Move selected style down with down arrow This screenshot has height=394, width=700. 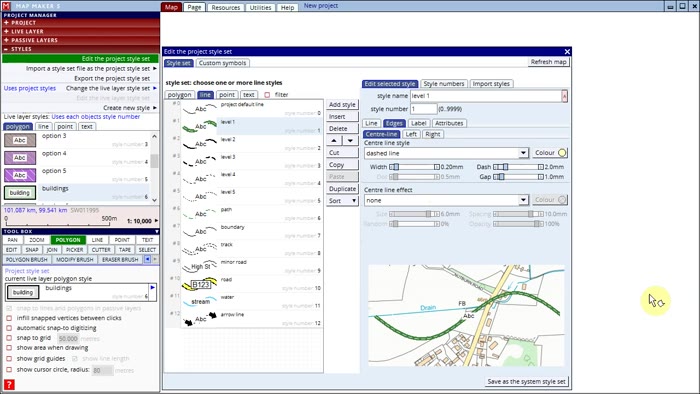pyautogui.click(x=350, y=141)
